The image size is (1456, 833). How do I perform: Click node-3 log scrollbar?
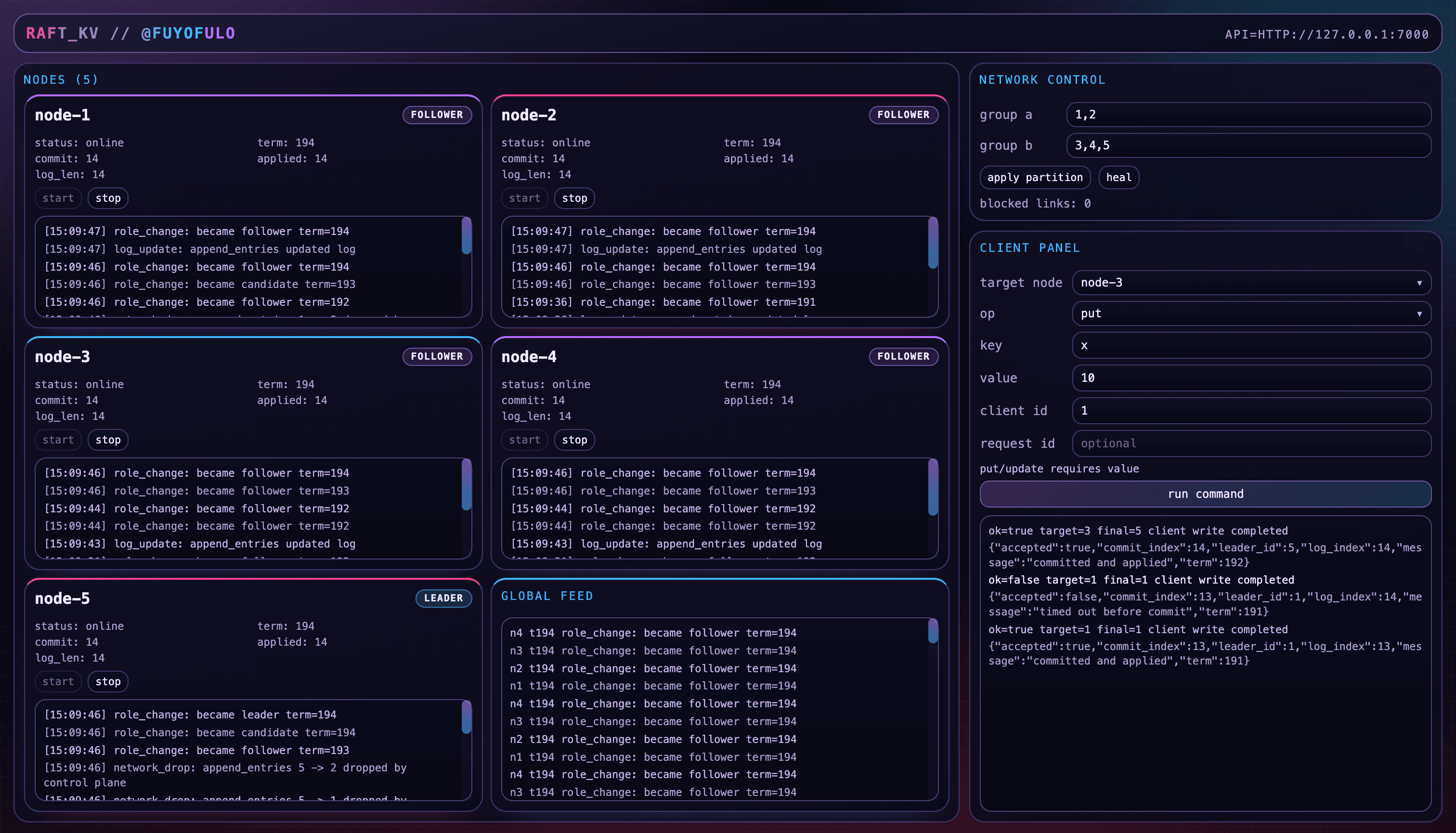pos(466,484)
